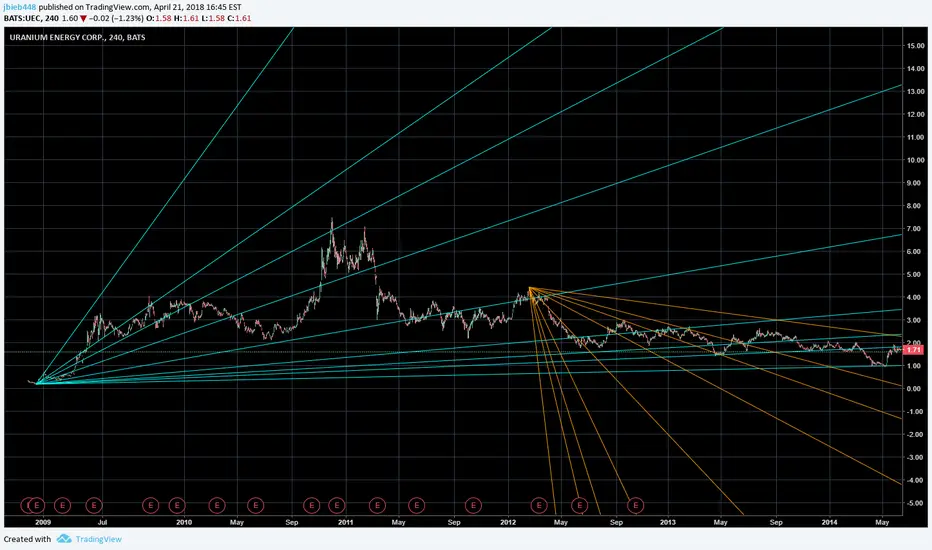Select the earnings E marker directly above 2009 label
This screenshot has width=932, height=550.
coord(37,505)
